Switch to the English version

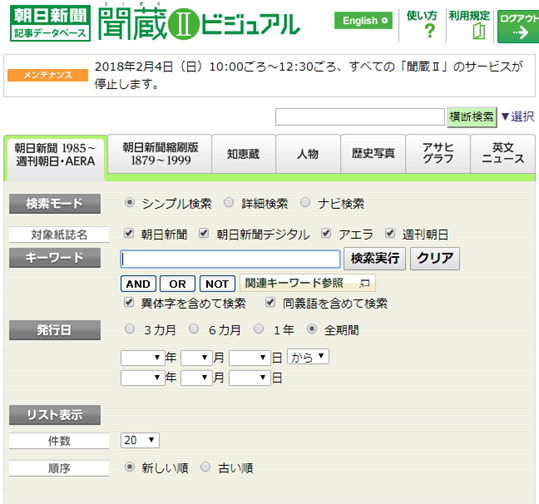363,21
